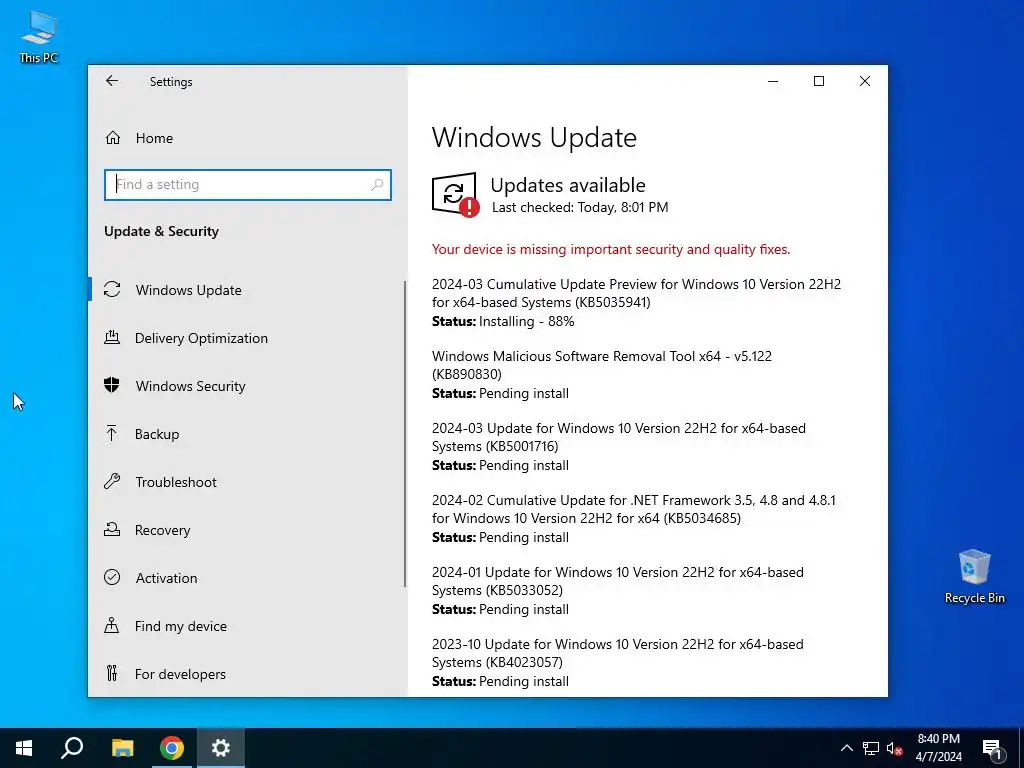Open File Explorer from taskbar

point(122,748)
